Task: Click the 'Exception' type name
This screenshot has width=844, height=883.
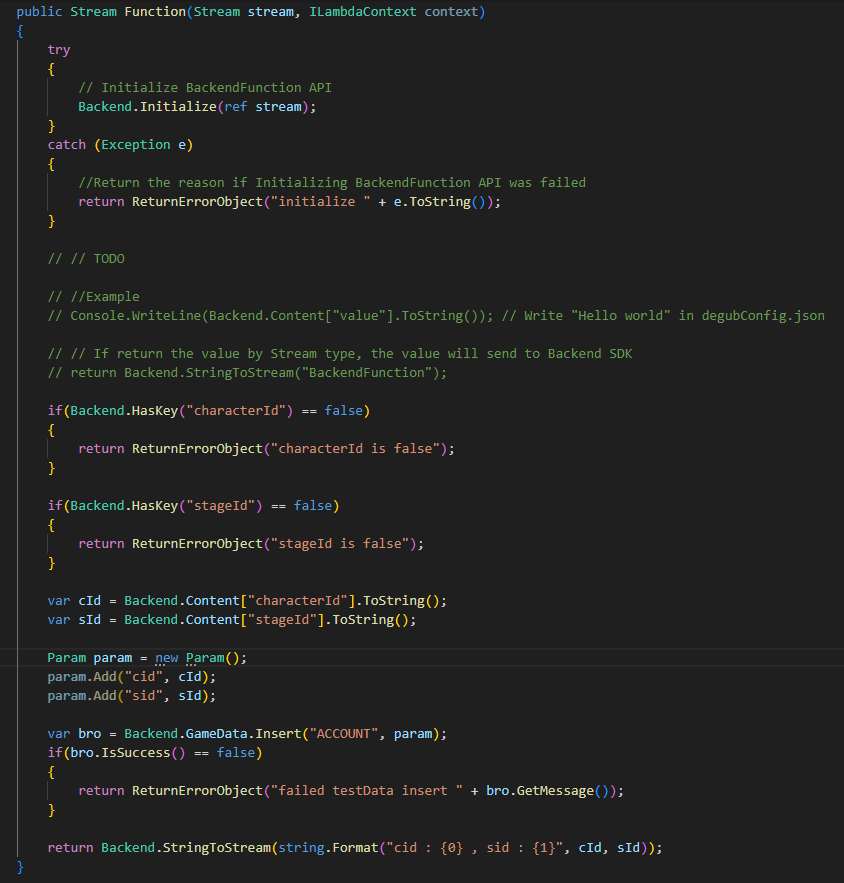Action: (x=136, y=145)
